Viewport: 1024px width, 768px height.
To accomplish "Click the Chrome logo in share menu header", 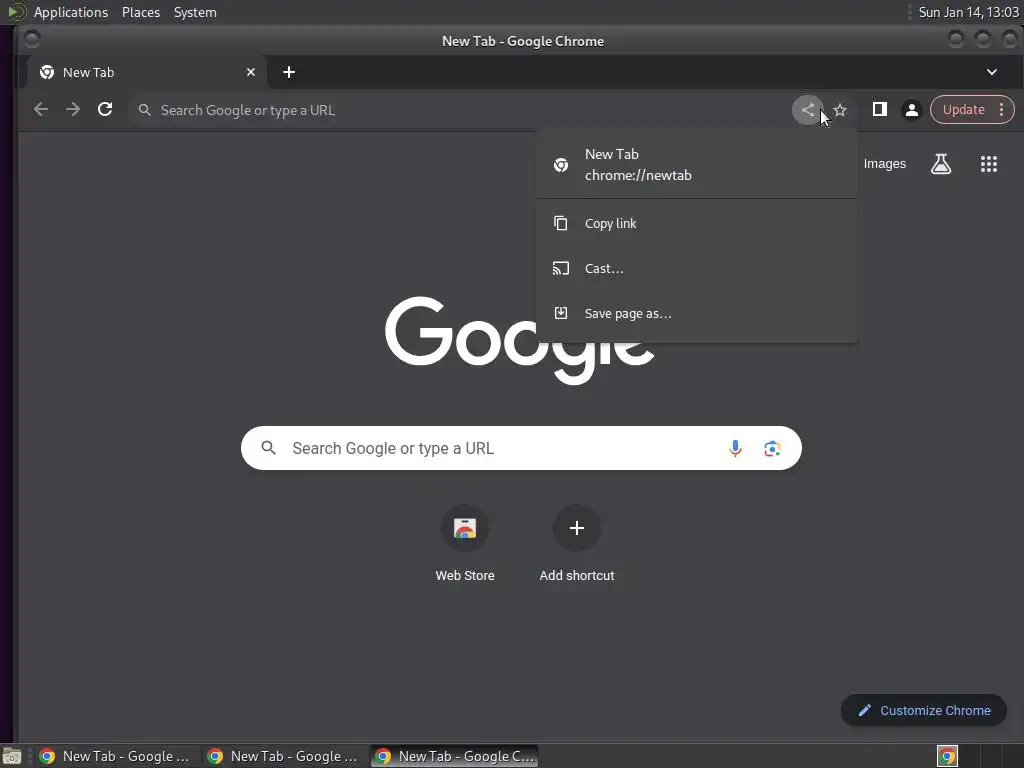I will click(x=560, y=165).
